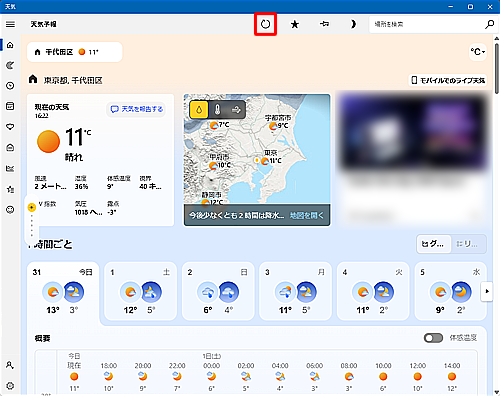Open Hourly forecast clock sidebar icon
The width and height of the screenshot is (500, 396).
point(10,86)
